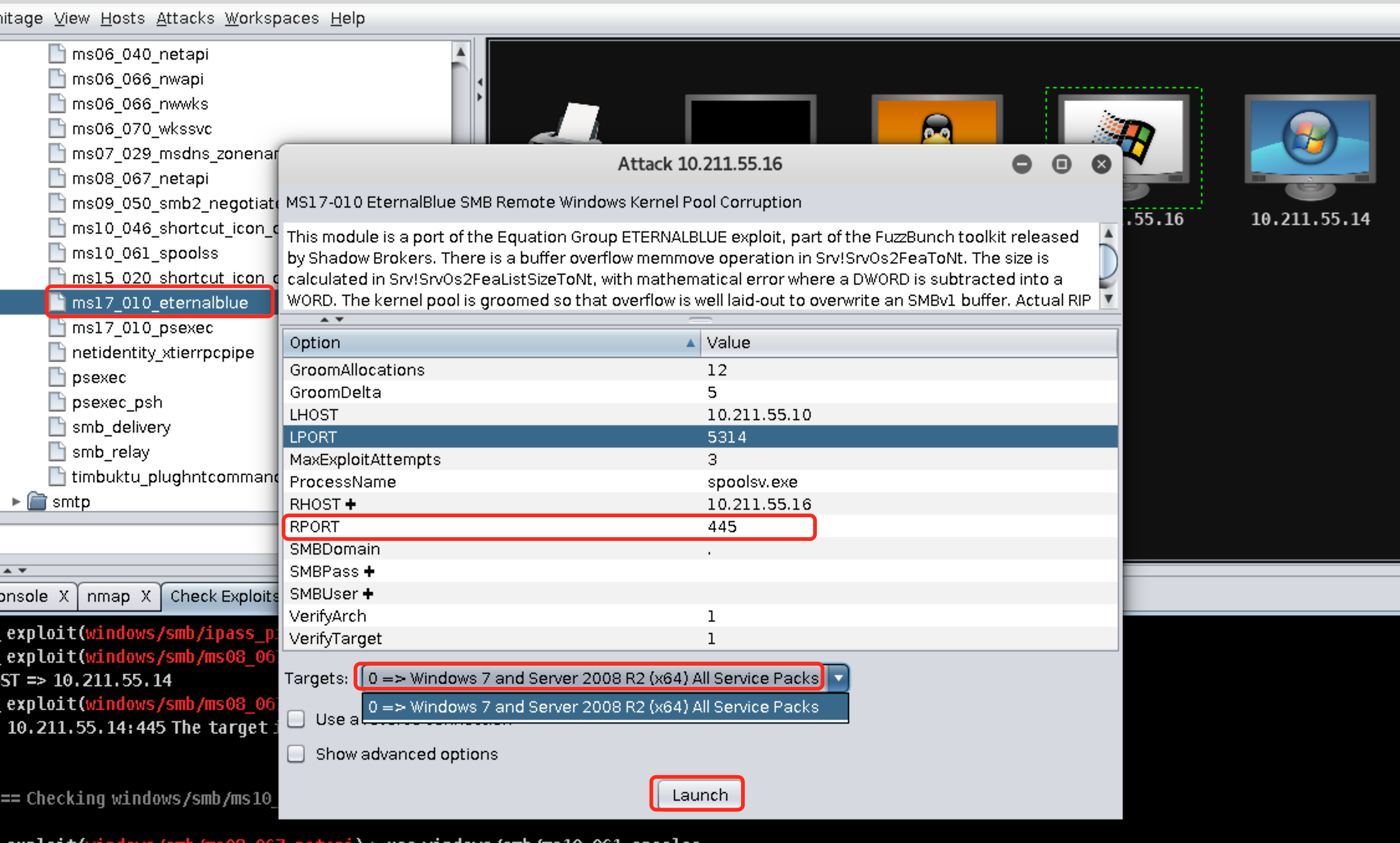1400x843 pixels.
Task: Click the plus icon next to RHOST
Action: (x=351, y=504)
